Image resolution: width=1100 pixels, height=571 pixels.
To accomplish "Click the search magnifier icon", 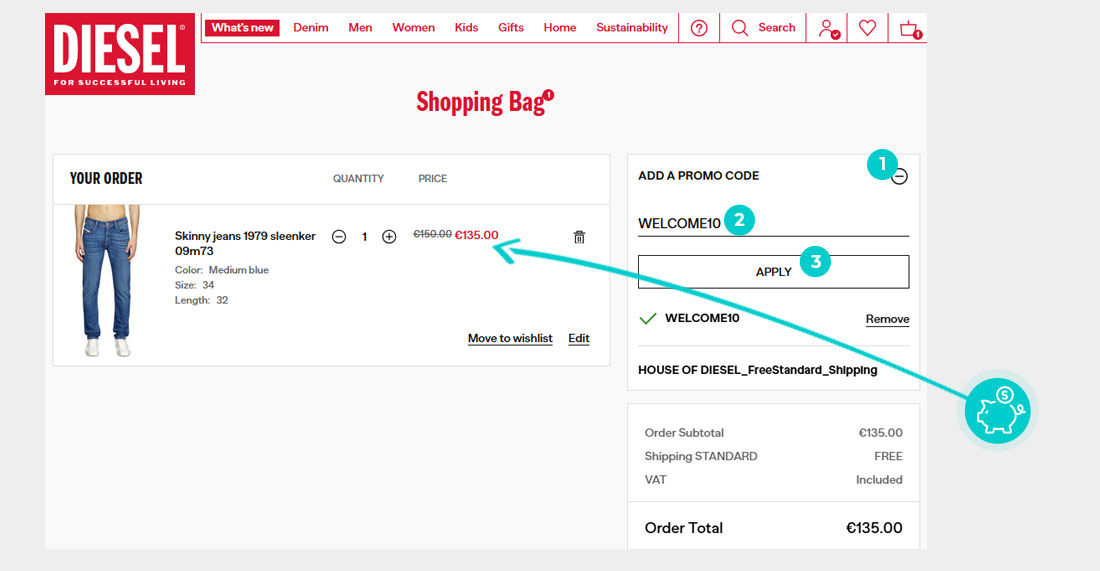I will point(739,28).
